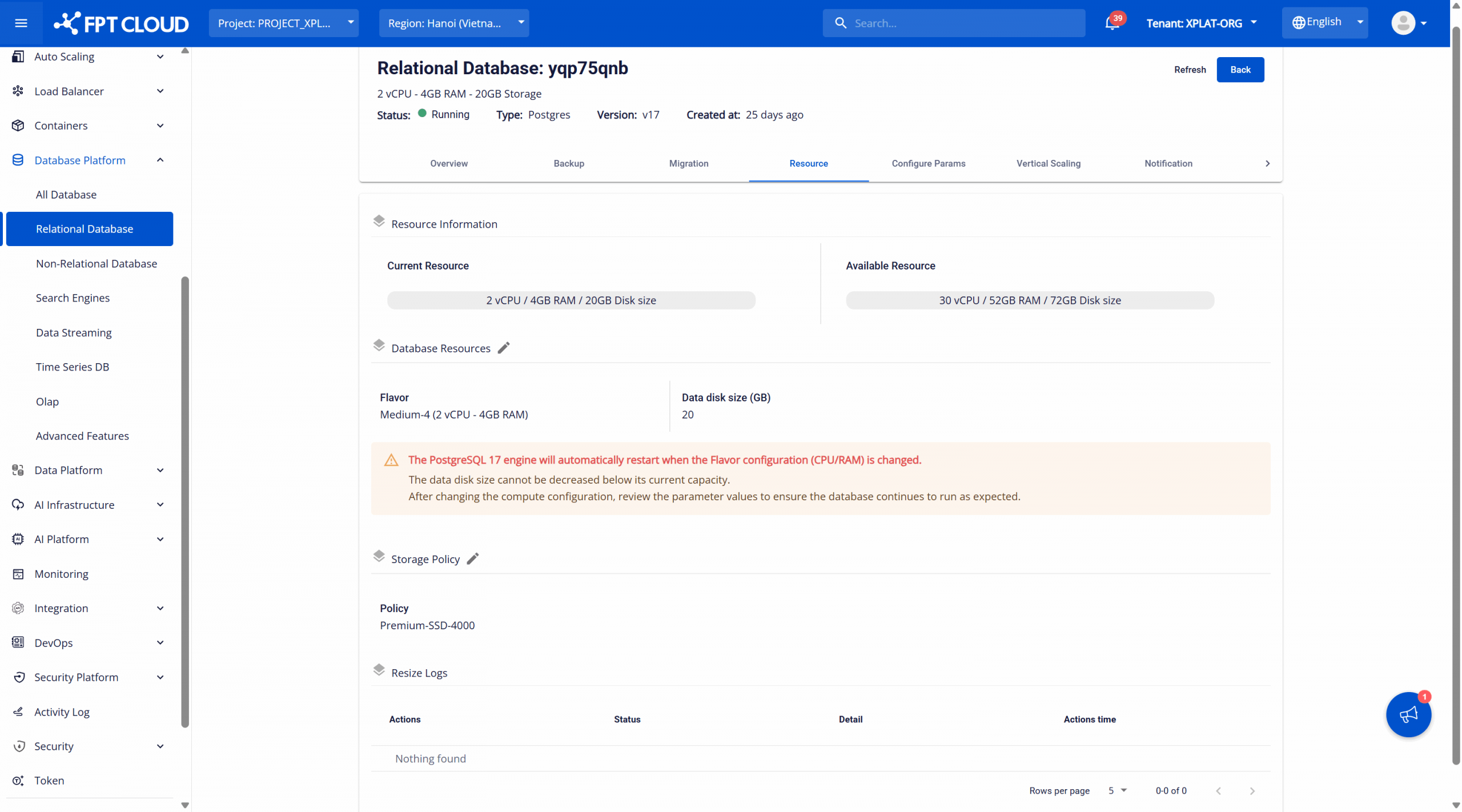Click the Back button
This screenshot has height=812, width=1462.
point(1240,70)
